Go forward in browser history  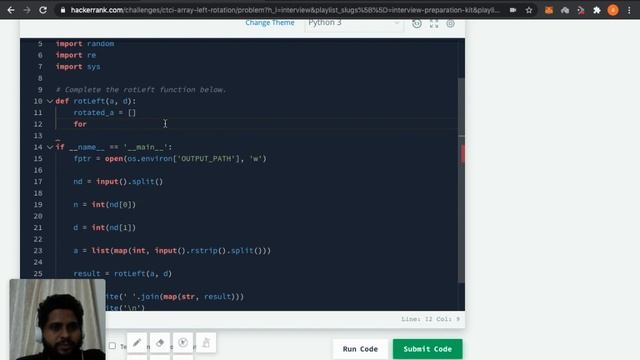coord(27,10)
